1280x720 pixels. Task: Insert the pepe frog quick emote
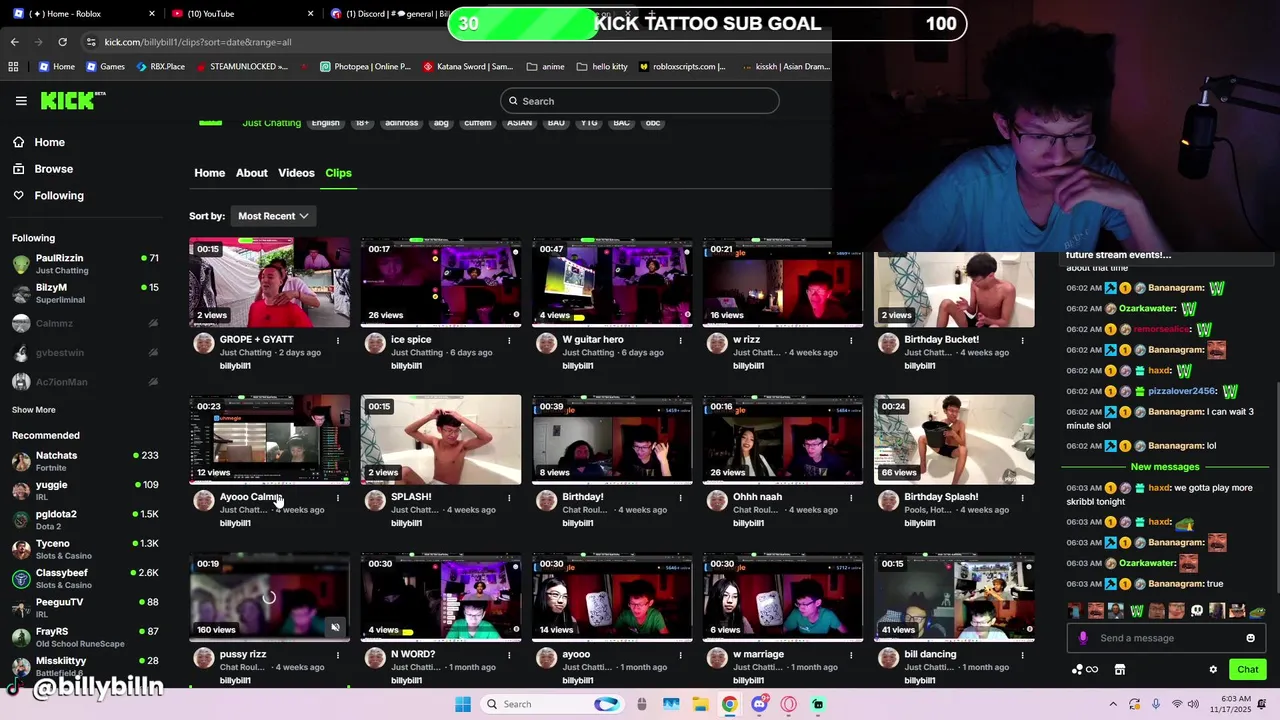pos(1257,611)
